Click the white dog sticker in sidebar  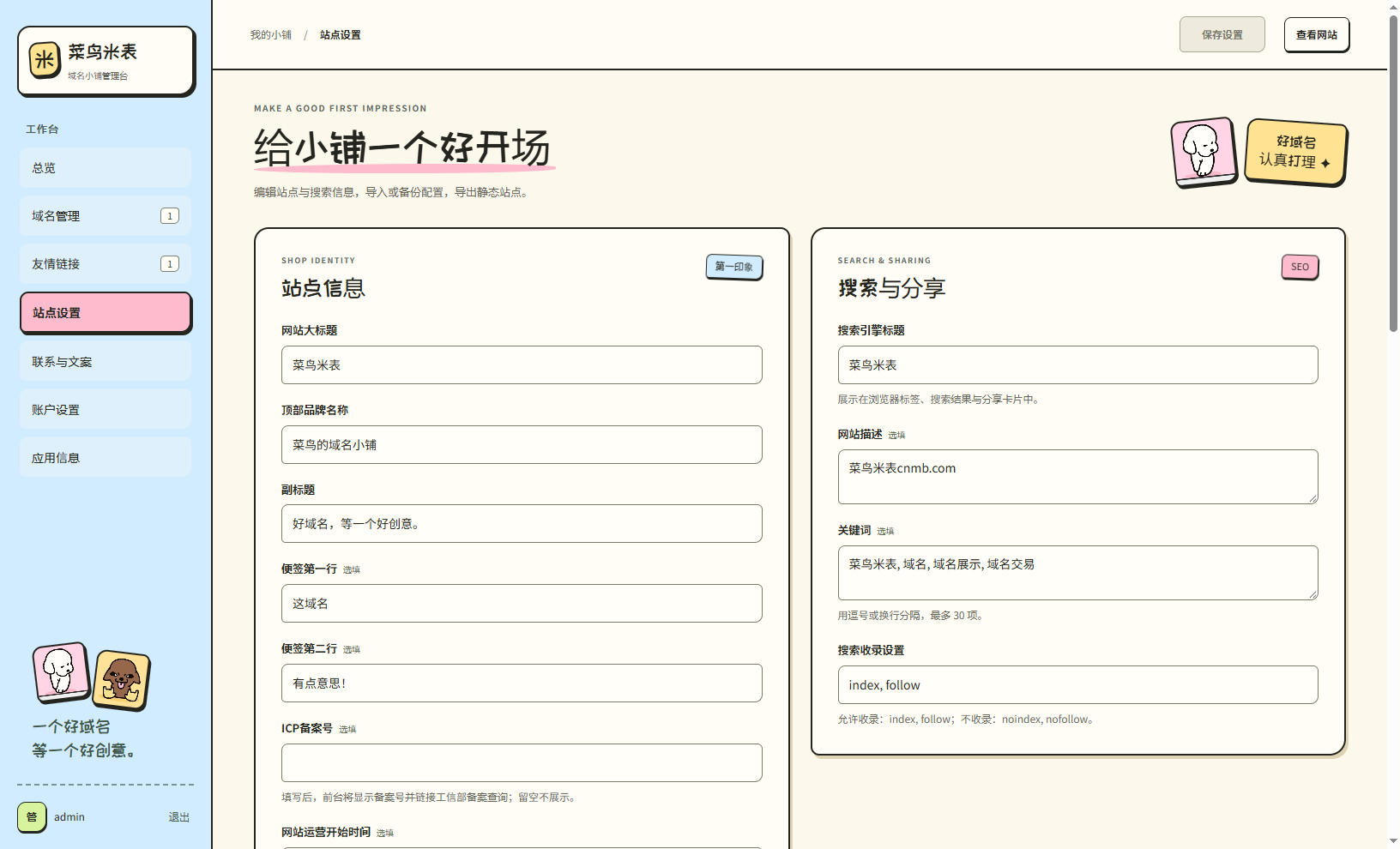tap(61, 671)
